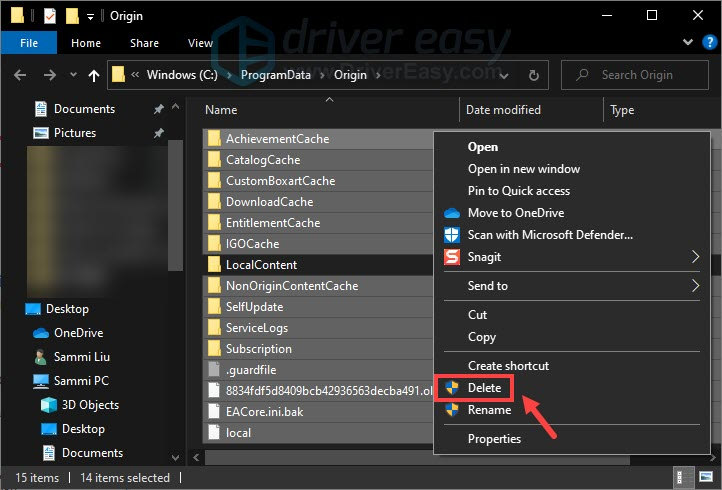Open Documents under Sammi PC
Screen dimensions: 722x490
92,453
